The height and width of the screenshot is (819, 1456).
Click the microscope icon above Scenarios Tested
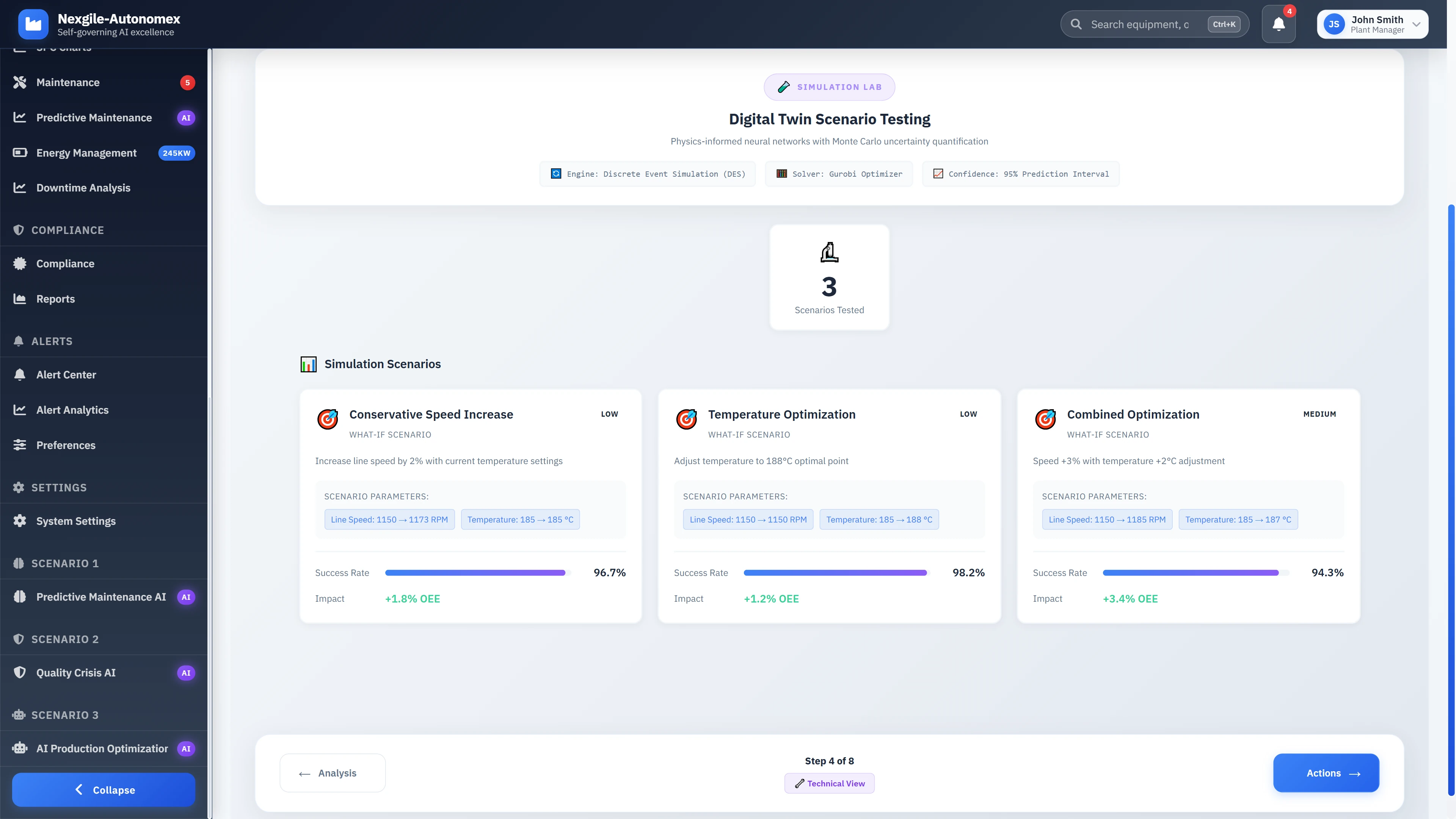tap(829, 252)
